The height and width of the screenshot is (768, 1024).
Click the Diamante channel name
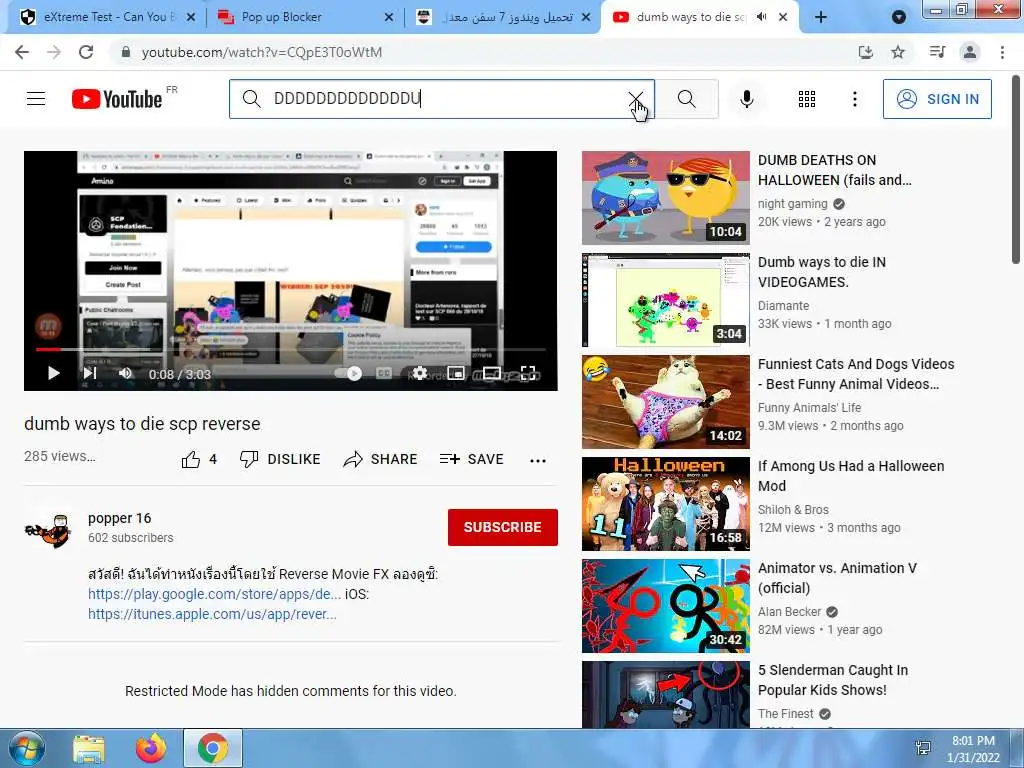[783, 306]
